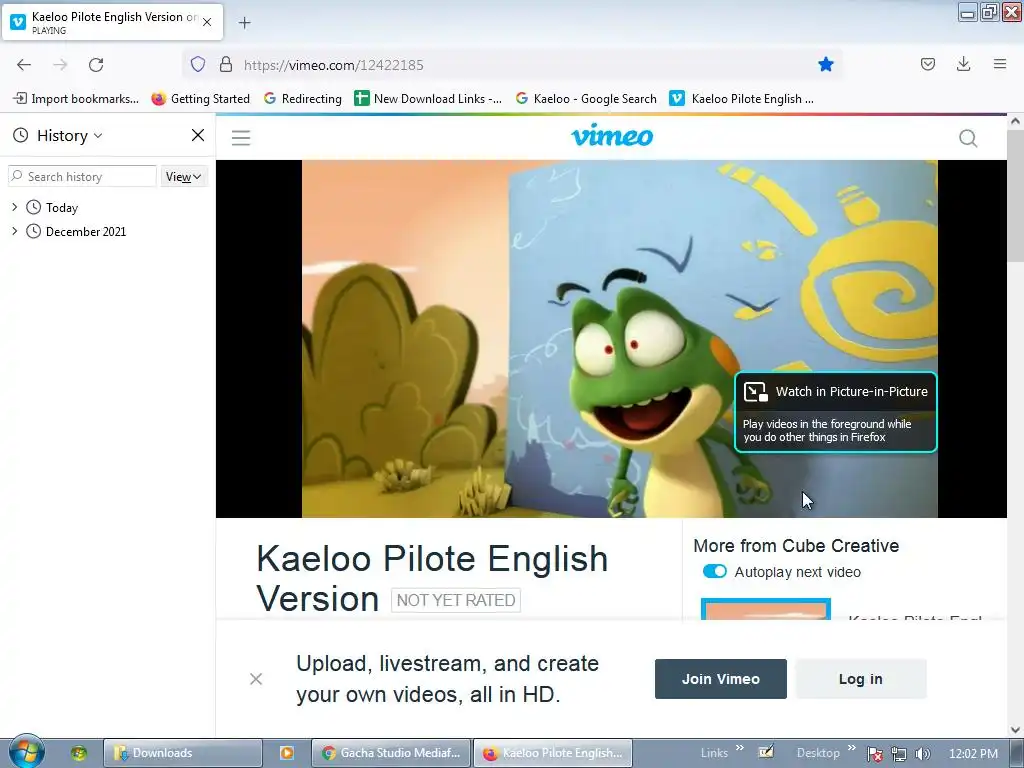Open Import bookmarks bookmark item
The image size is (1024, 768).
(x=76, y=99)
